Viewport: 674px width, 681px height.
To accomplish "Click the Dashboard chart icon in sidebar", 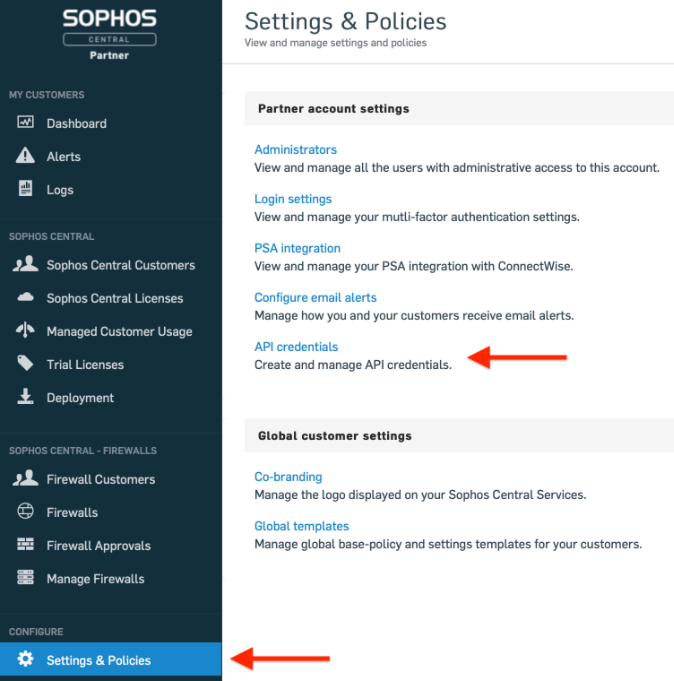I will (26, 123).
